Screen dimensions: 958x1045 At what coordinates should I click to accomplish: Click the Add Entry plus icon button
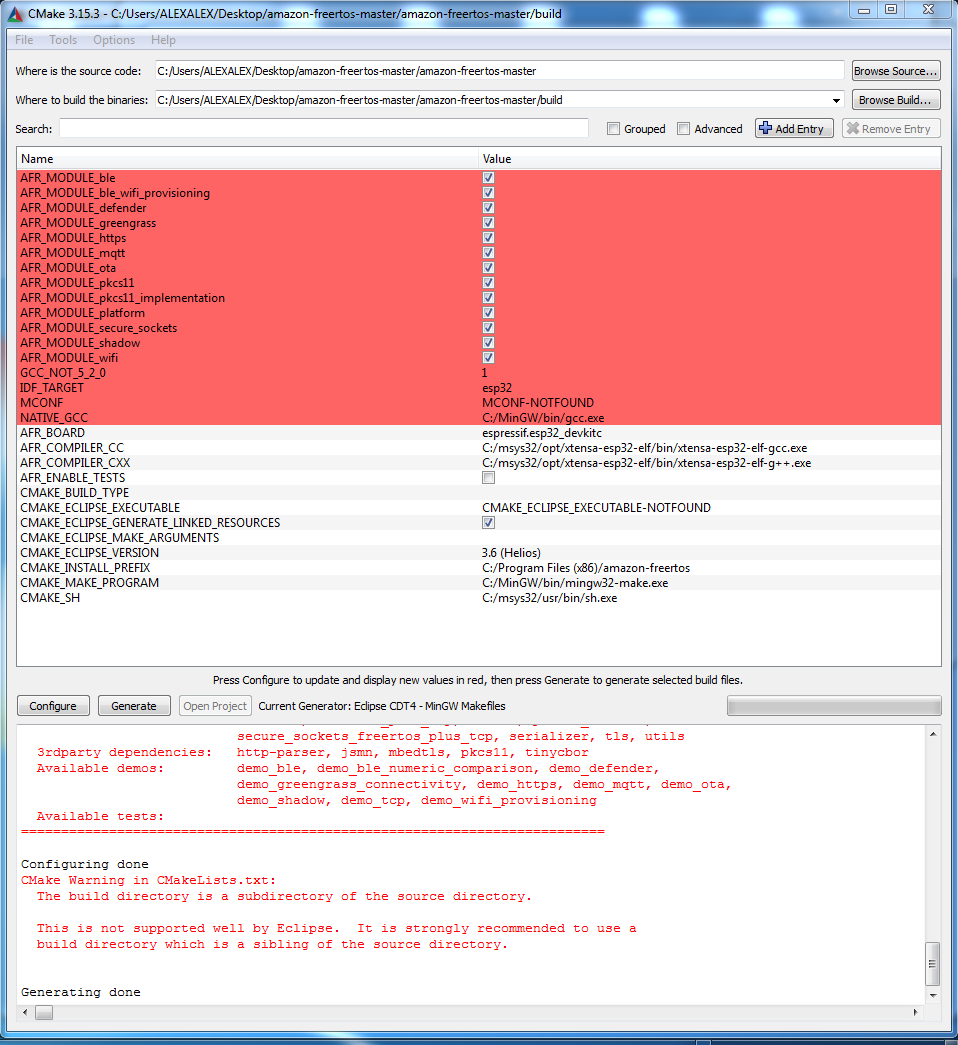pos(794,129)
